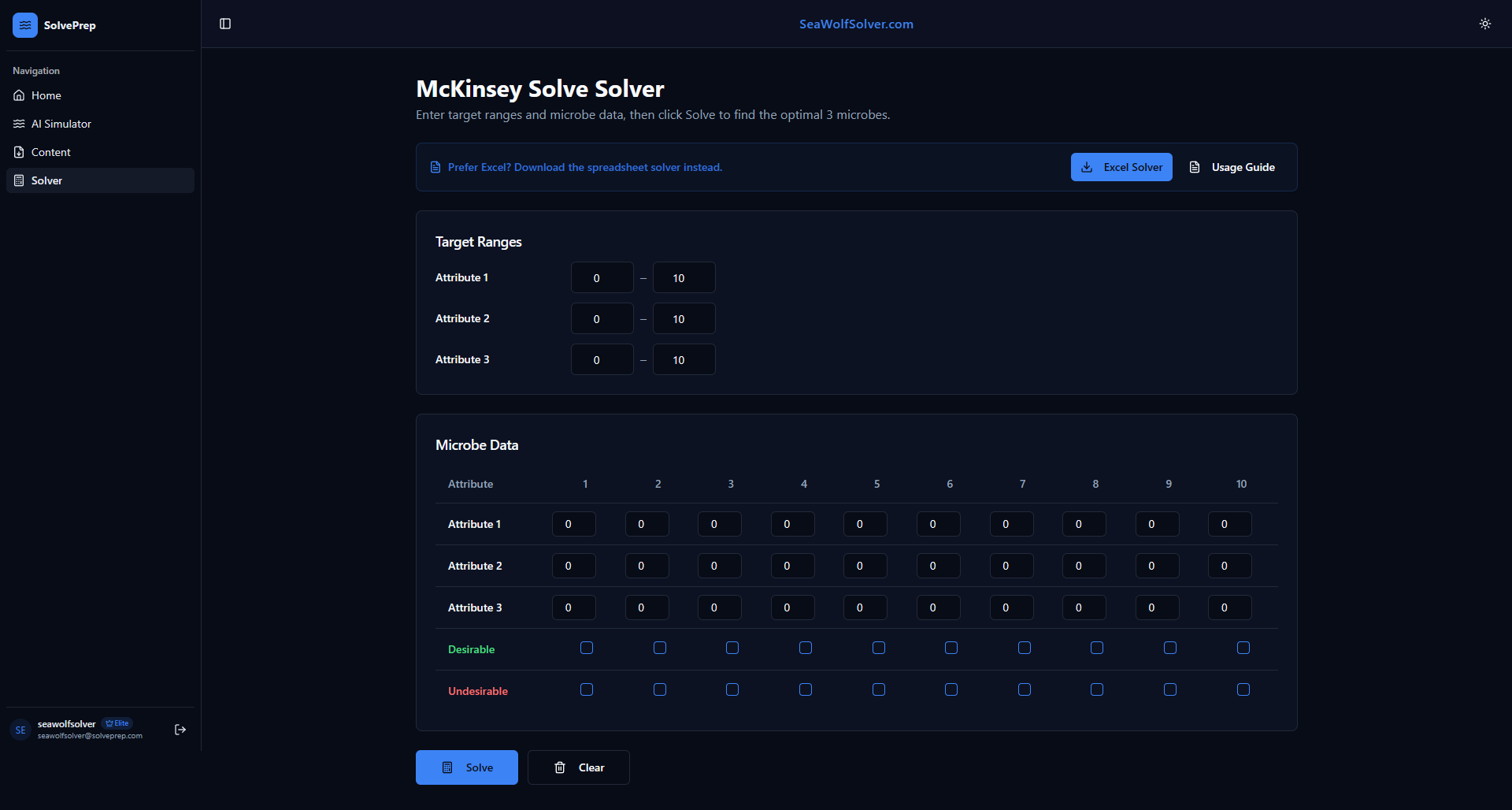Click the download icon on Excel Solver button

(x=1088, y=167)
